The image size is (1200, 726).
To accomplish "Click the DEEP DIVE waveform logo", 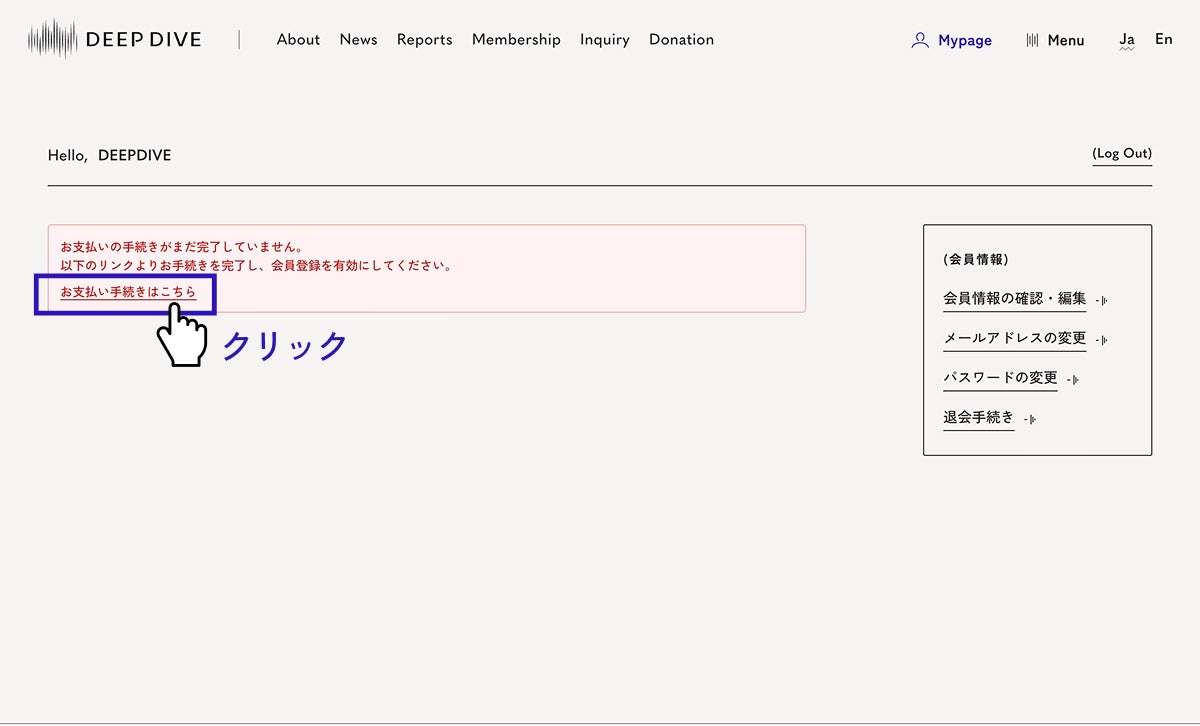I will pyautogui.click(x=53, y=40).
